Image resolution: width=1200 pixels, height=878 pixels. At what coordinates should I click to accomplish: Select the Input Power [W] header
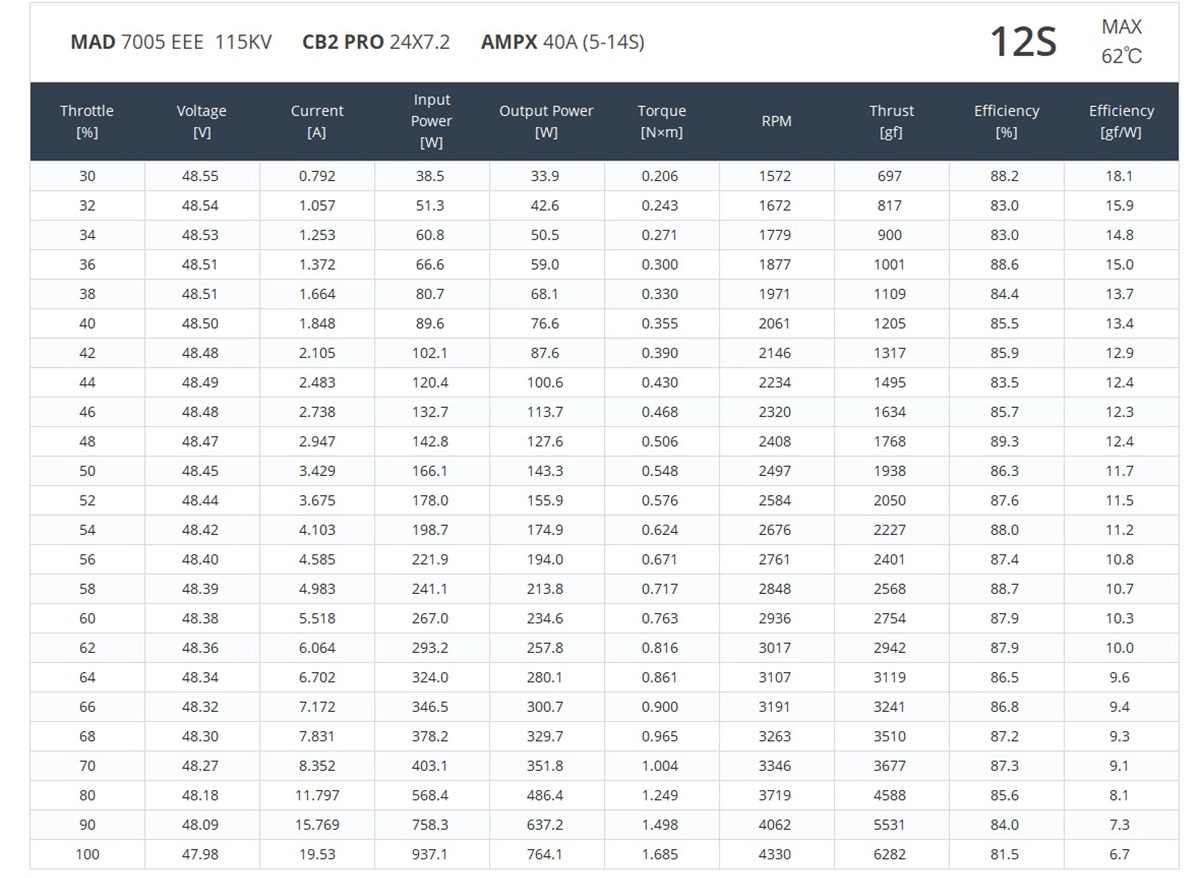pos(432,121)
